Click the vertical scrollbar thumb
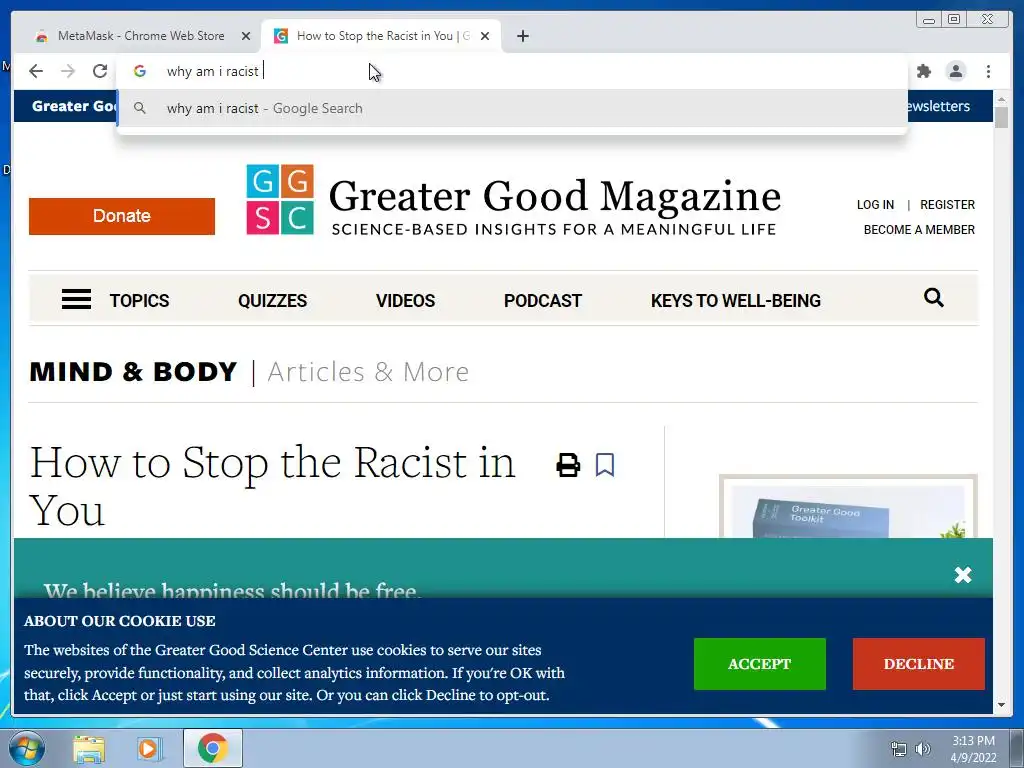The image size is (1024, 768). 1001,117
